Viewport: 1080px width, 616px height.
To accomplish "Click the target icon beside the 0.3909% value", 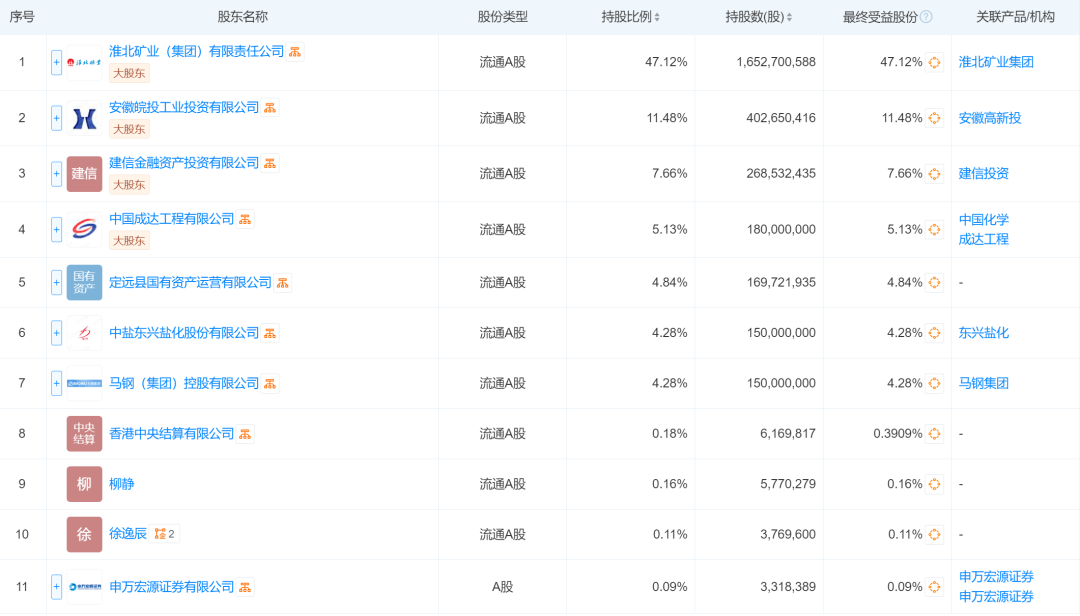I will click(x=934, y=434).
